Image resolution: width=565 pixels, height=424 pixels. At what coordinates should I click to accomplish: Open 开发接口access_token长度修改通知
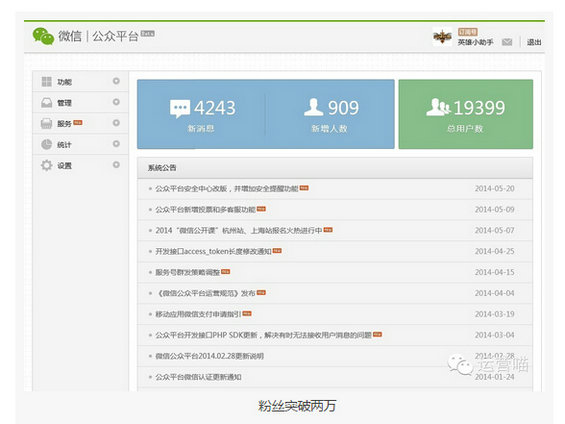click(x=213, y=251)
